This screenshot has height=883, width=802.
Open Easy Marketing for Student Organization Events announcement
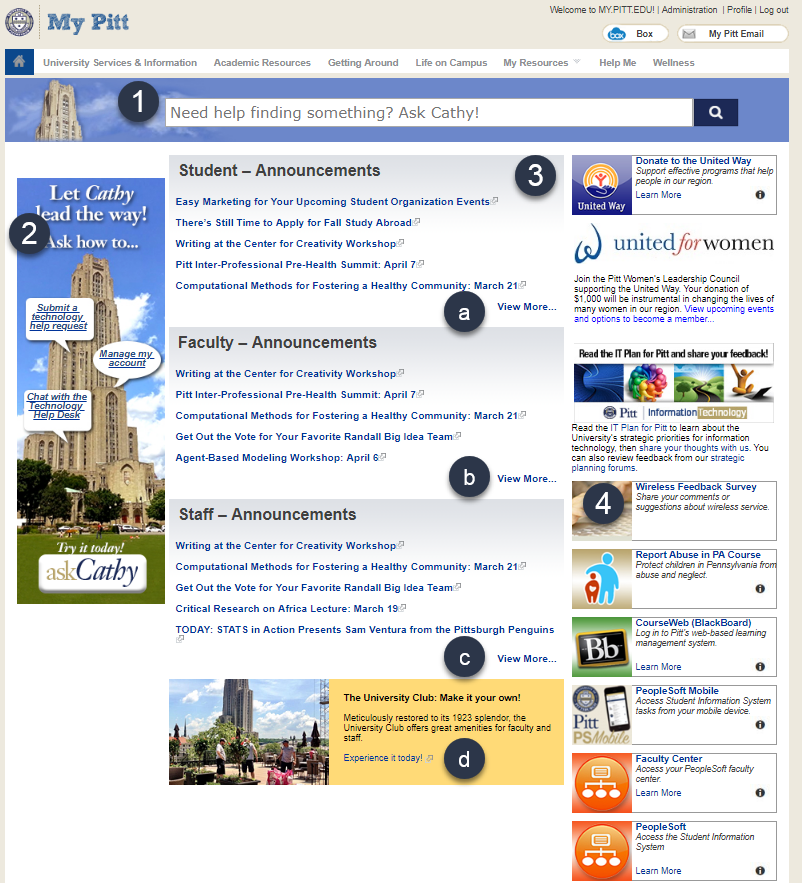tap(332, 202)
